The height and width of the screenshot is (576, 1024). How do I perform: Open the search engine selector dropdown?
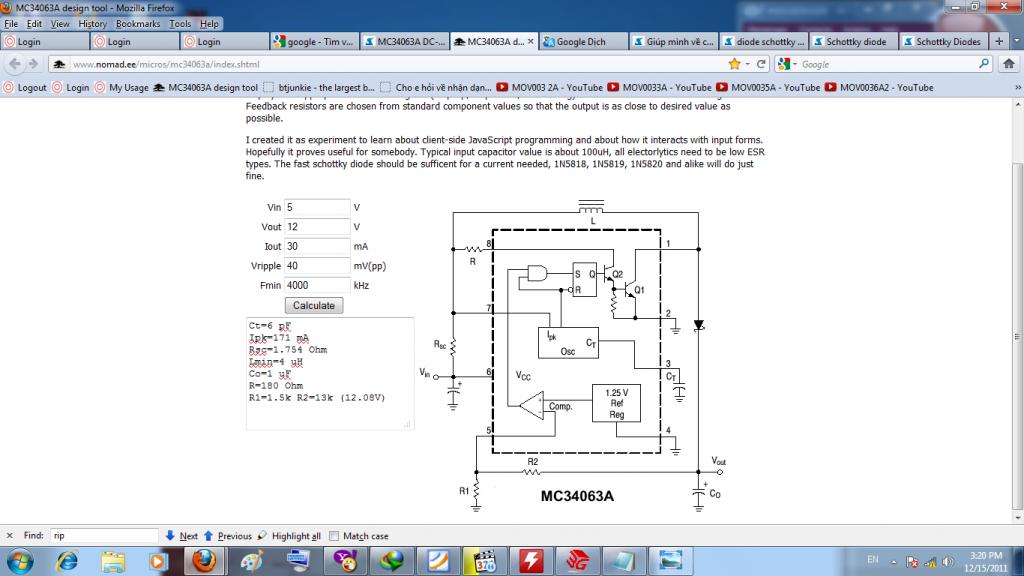click(x=787, y=64)
